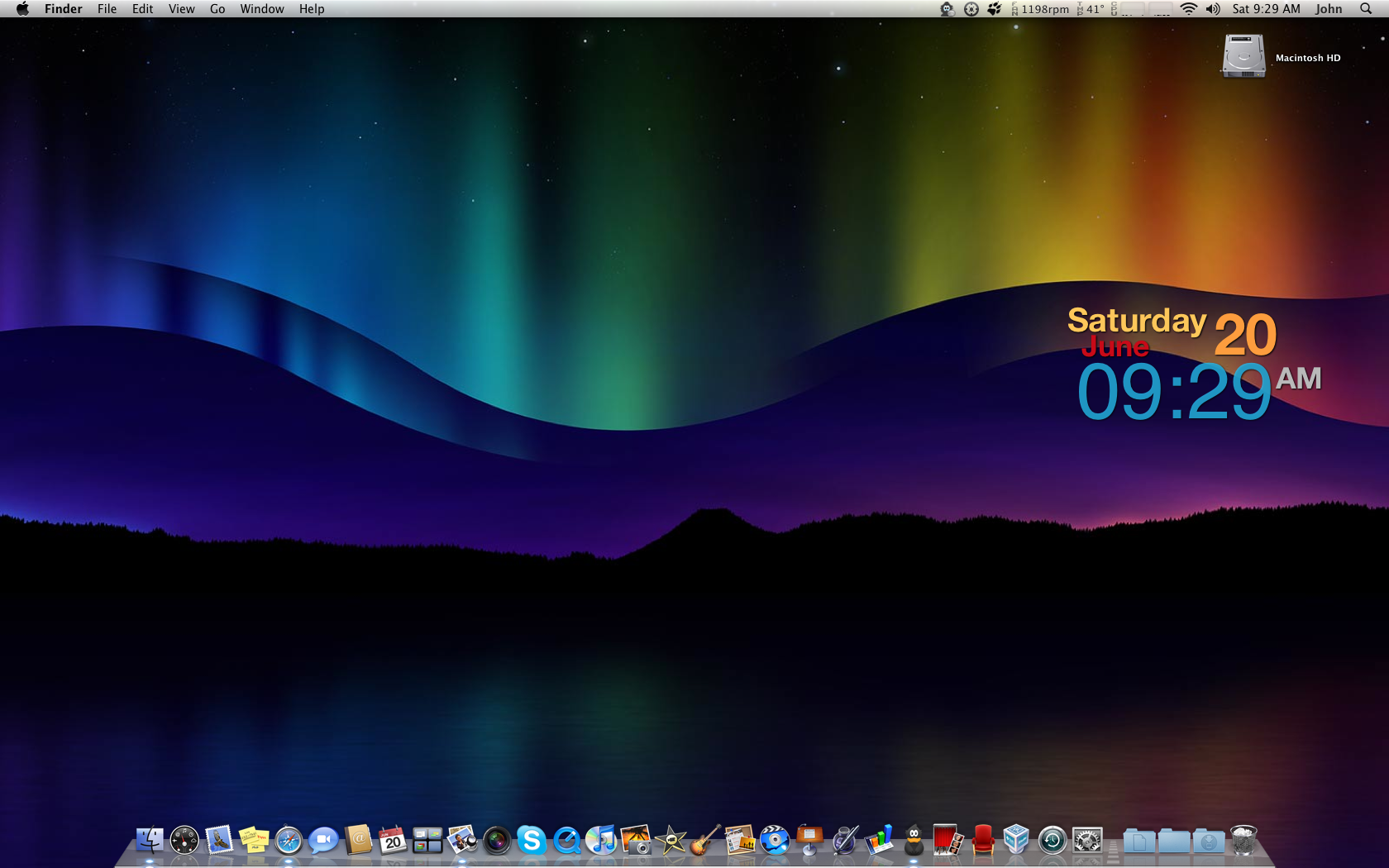Open the Help menu
Viewport: 1389px width, 868px height.
tap(312, 9)
